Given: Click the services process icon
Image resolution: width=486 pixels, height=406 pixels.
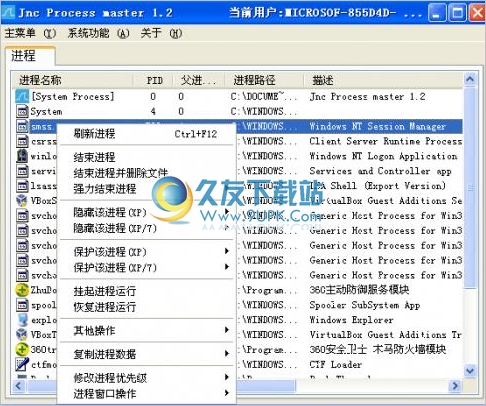Looking at the screenshot, I should [x=22, y=171].
